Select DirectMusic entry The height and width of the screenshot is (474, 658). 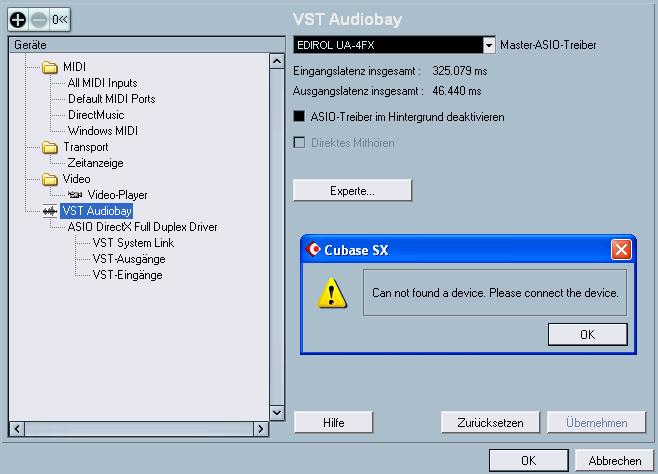(x=96, y=115)
